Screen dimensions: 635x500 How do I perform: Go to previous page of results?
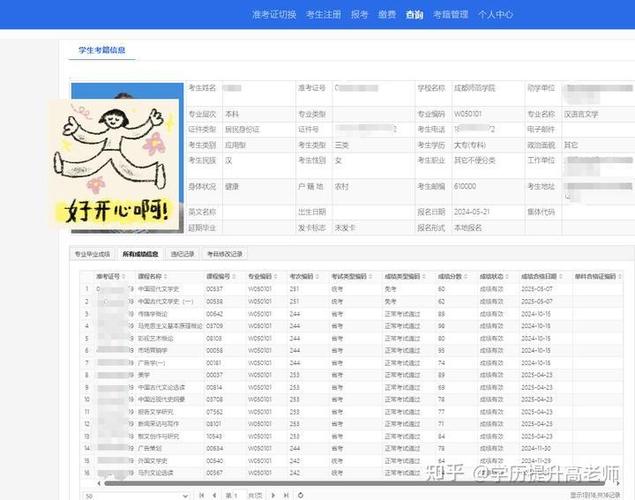[x=214, y=495]
